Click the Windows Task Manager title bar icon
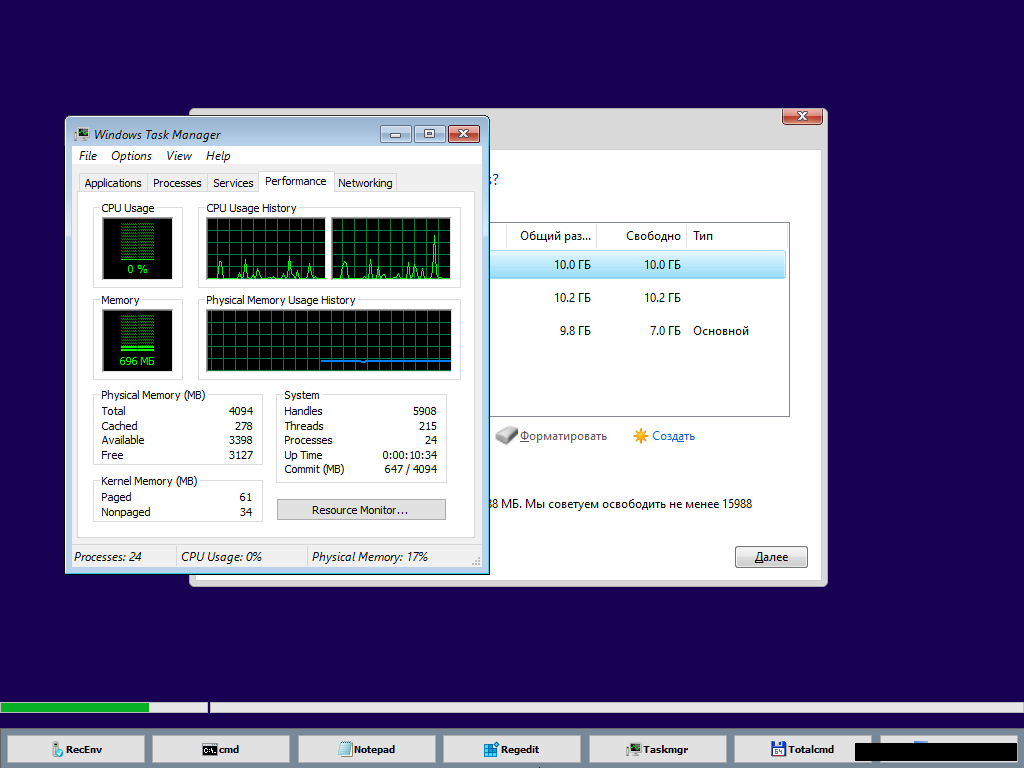Screen dimensions: 1024x768 point(82,135)
